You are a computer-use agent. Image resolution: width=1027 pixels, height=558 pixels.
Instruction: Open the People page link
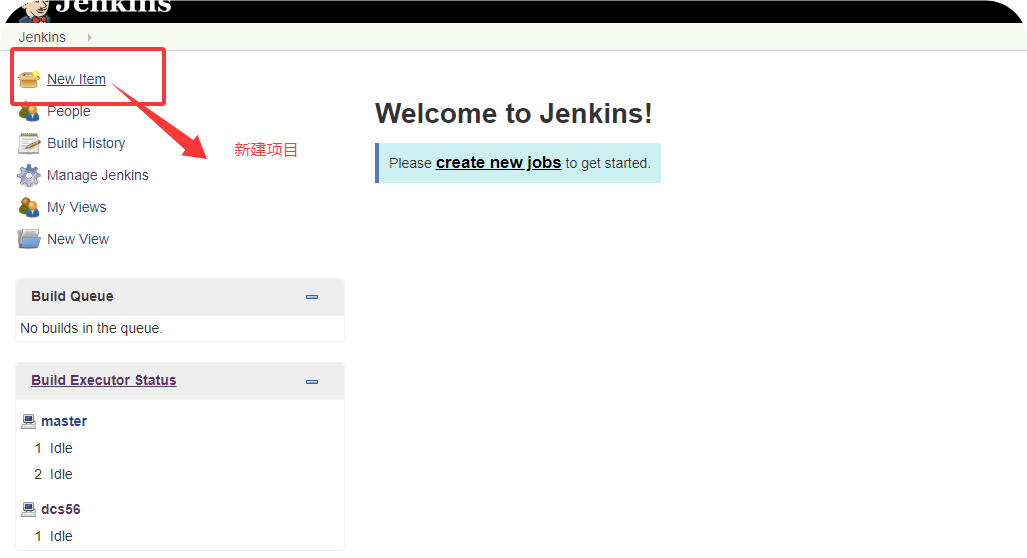69,111
